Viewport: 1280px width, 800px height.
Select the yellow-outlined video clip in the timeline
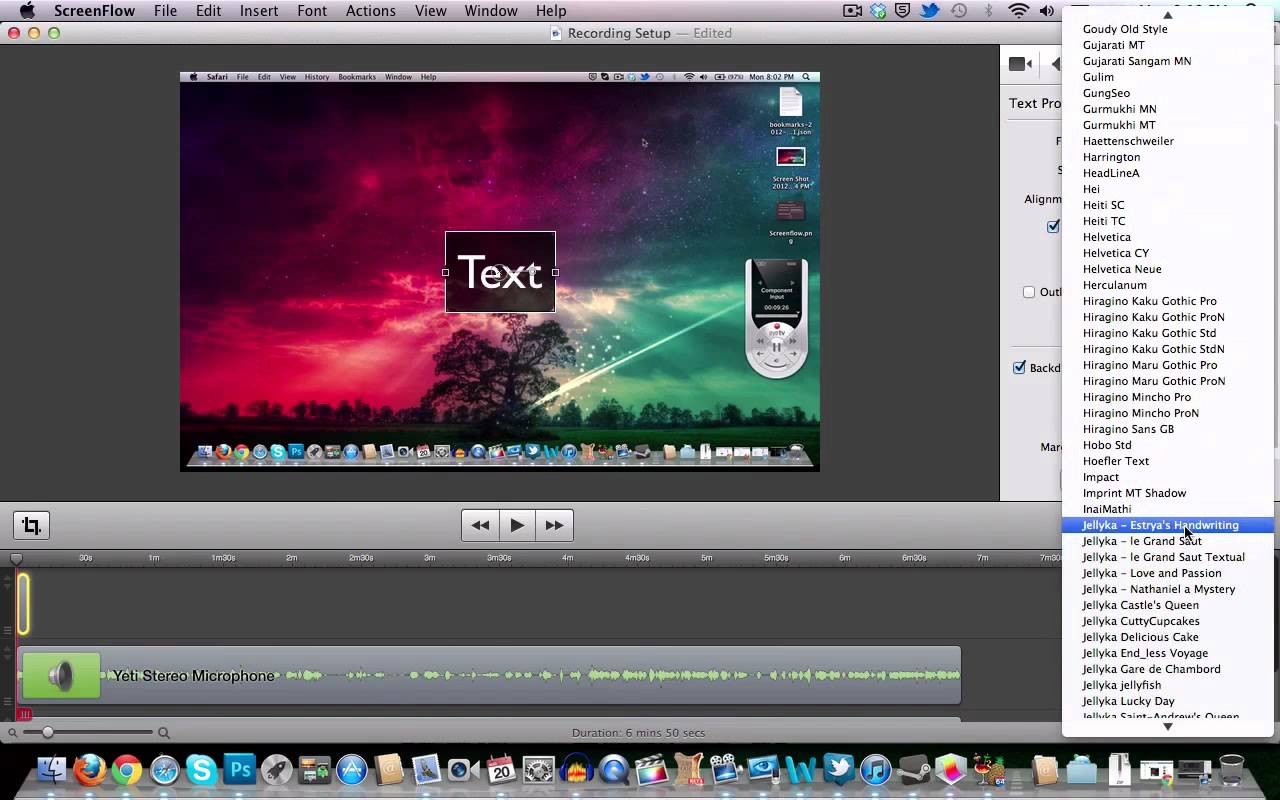coord(23,604)
